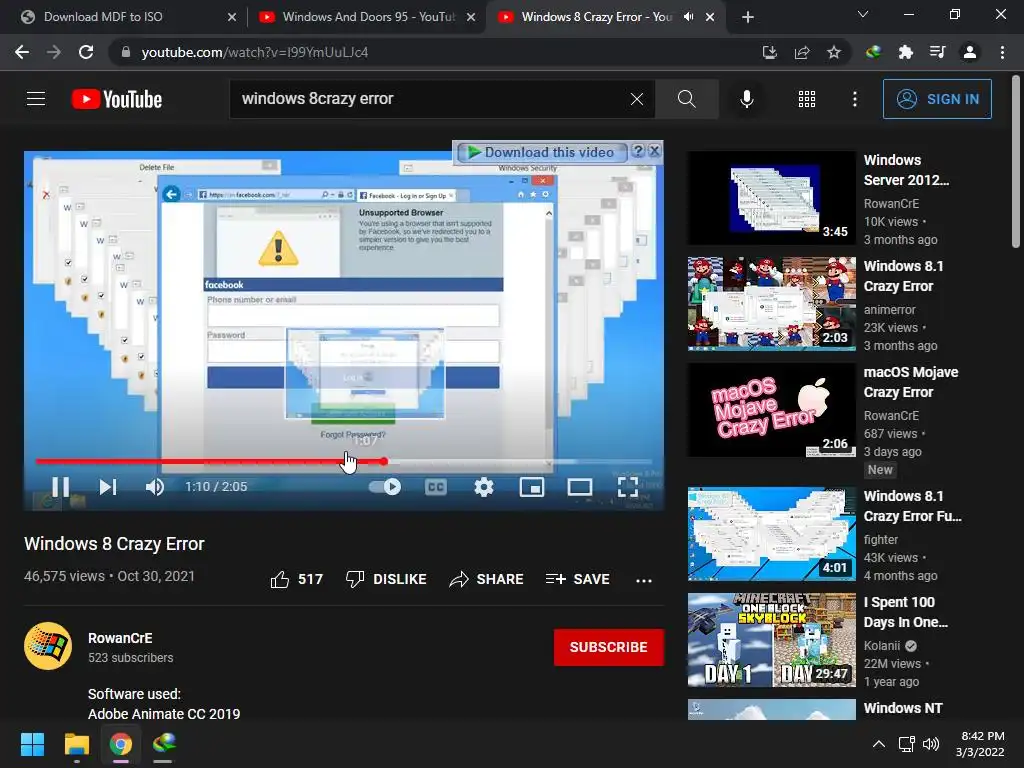Close the download video bar

[x=654, y=152]
